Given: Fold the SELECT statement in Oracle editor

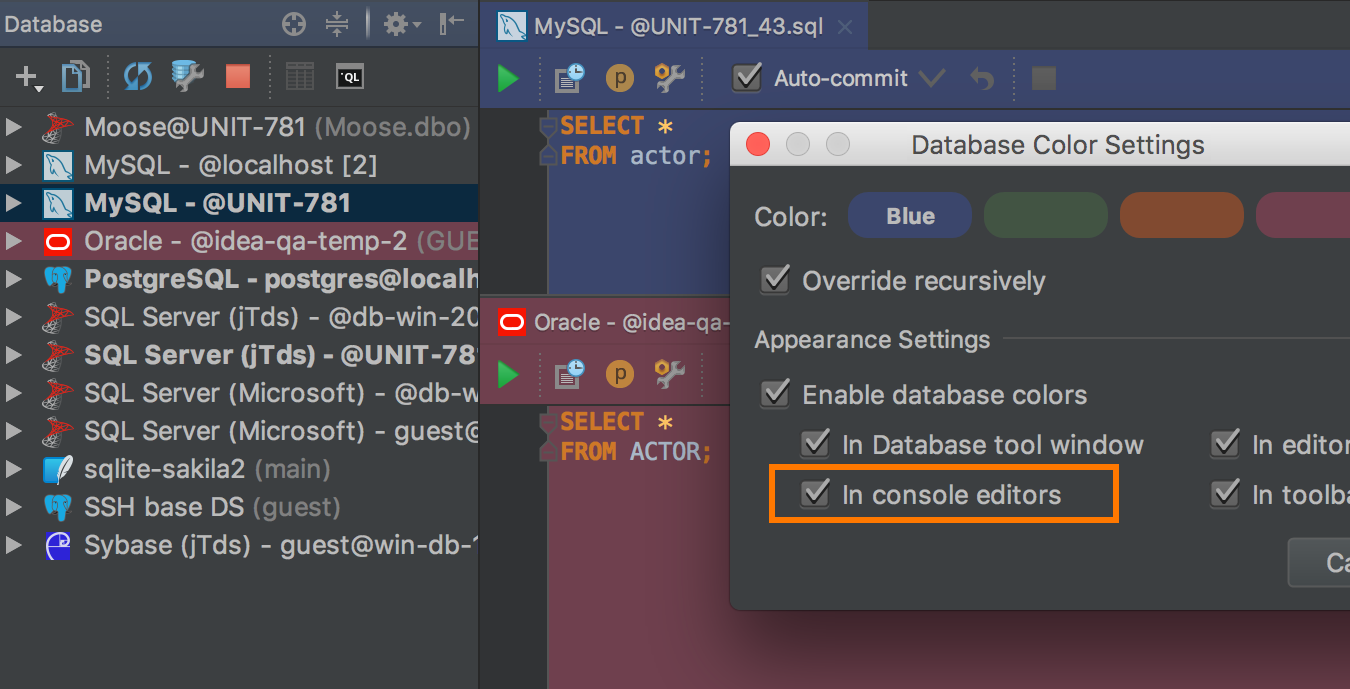Looking at the screenshot, I should [x=548, y=423].
